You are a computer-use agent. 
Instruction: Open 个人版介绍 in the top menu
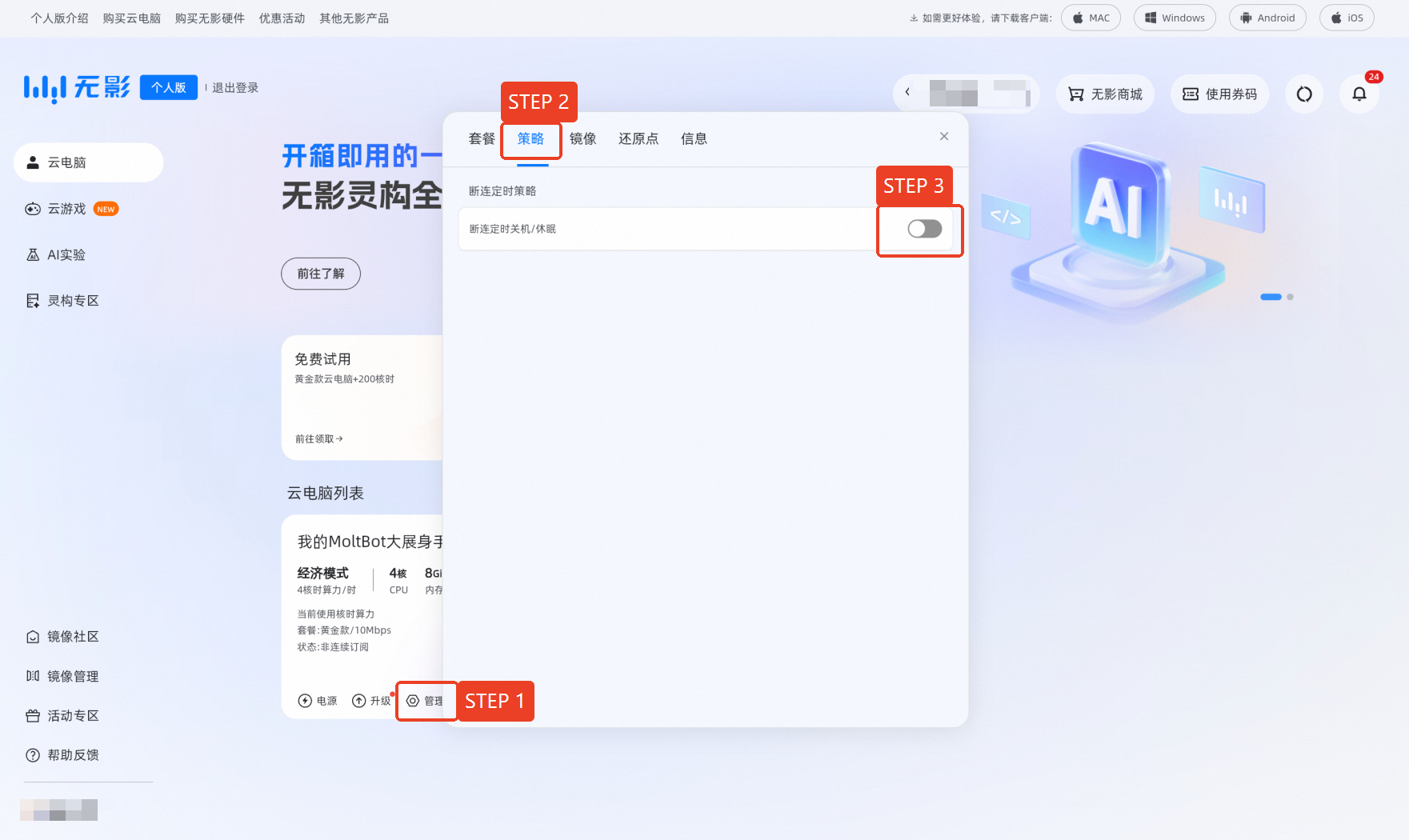pyautogui.click(x=59, y=18)
